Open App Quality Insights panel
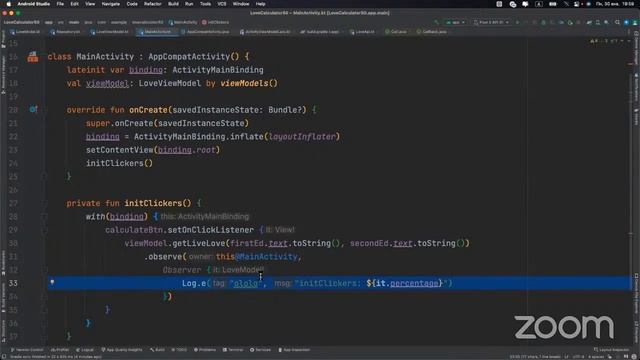This screenshot has height=360, width=640. coord(122,350)
